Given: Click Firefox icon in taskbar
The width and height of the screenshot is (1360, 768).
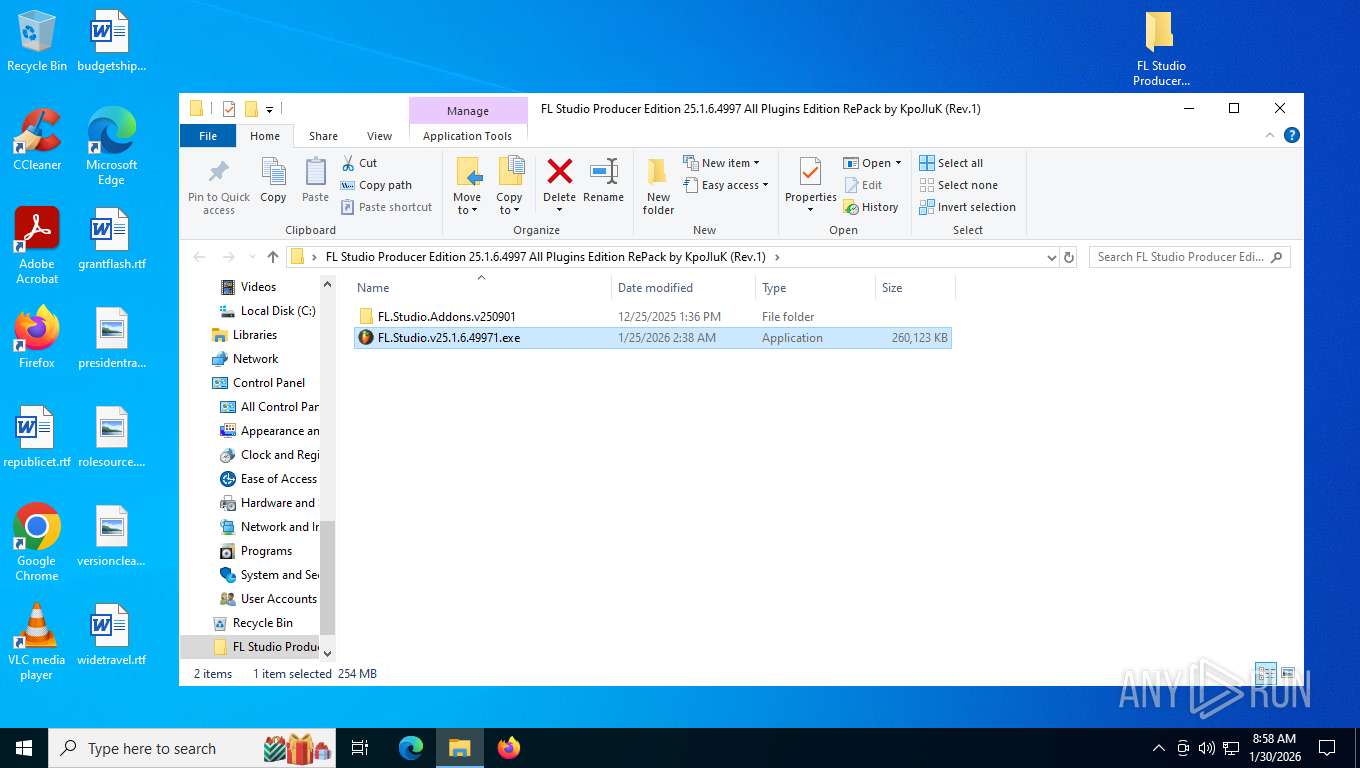Looking at the screenshot, I should tap(509, 747).
